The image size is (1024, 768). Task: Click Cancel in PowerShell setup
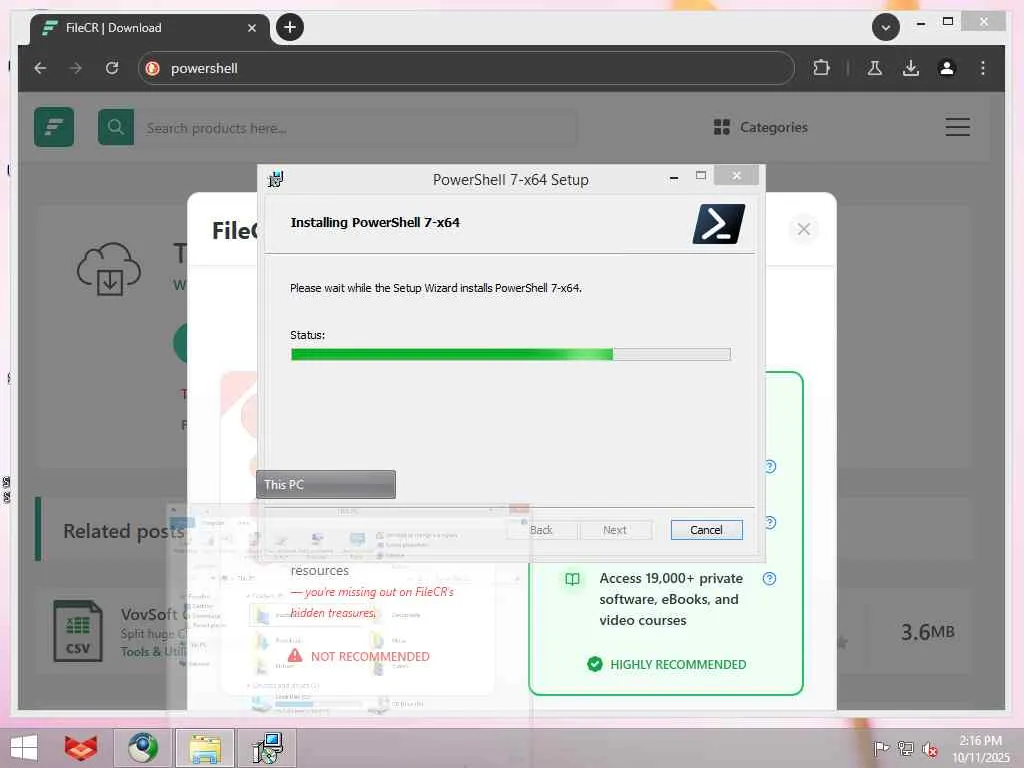click(x=706, y=530)
